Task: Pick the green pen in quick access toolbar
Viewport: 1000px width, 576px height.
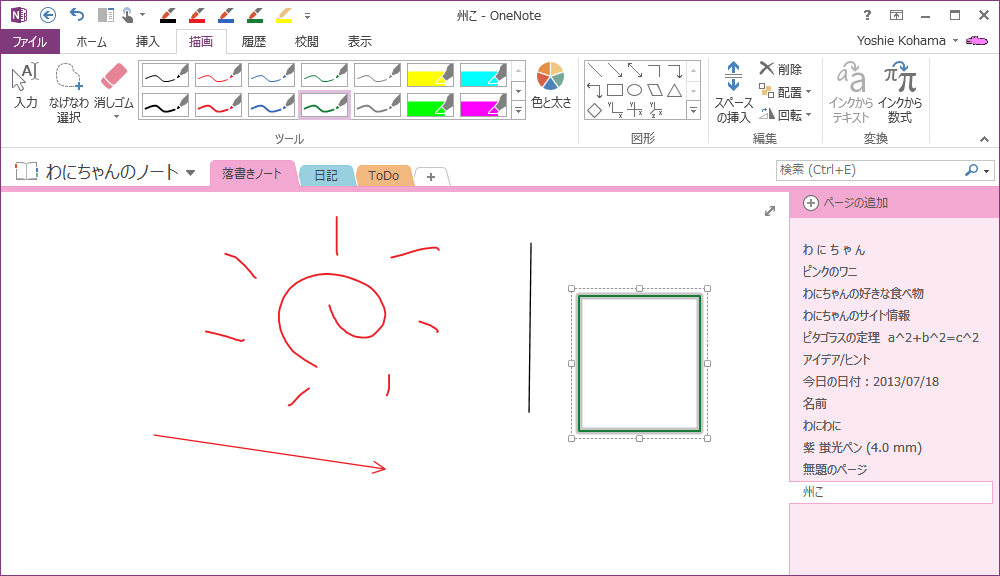Action: click(x=255, y=15)
